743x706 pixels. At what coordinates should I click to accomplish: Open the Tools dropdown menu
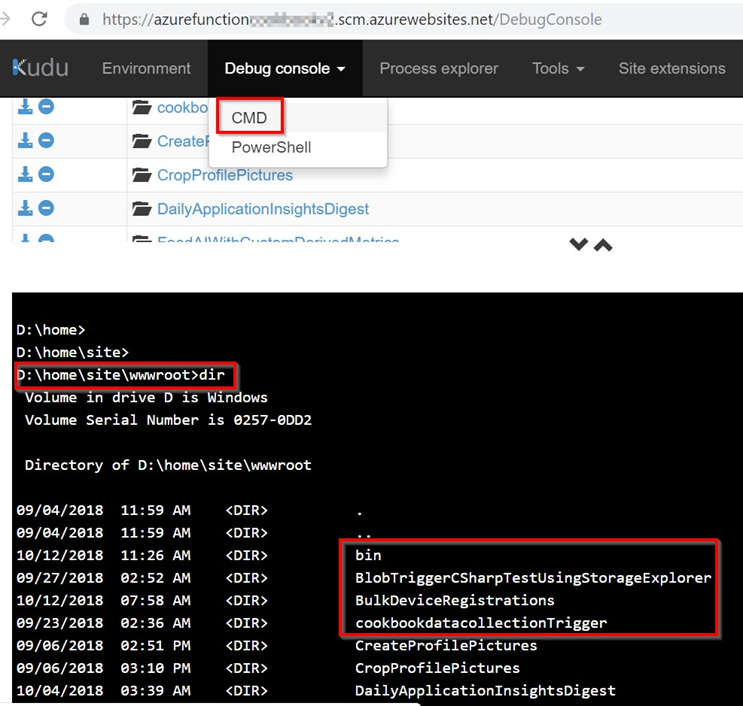(558, 68)
